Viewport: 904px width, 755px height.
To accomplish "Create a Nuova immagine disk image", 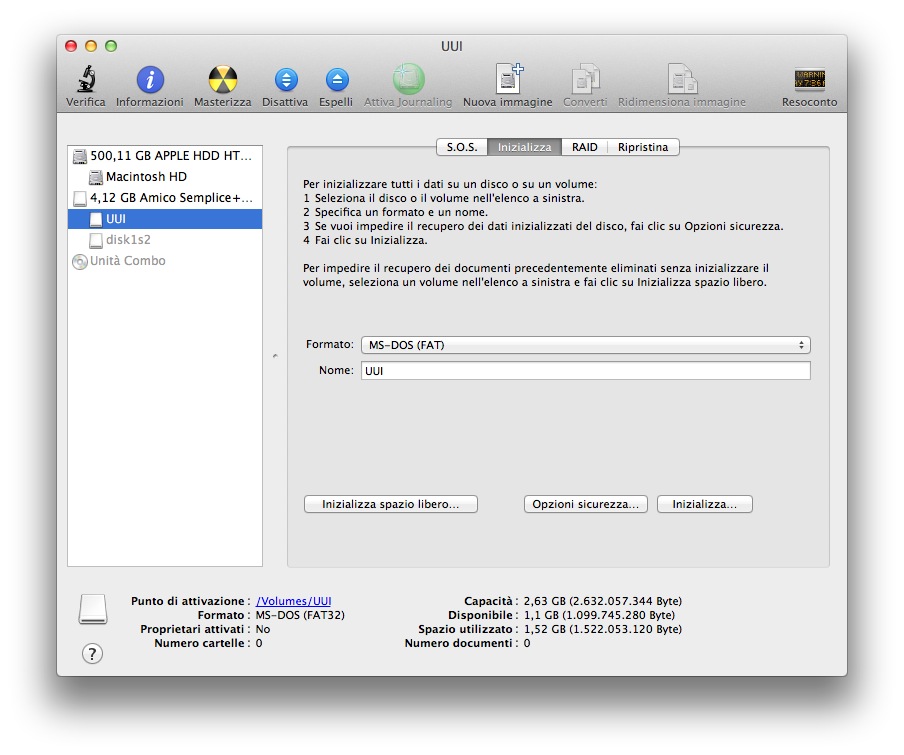I will point(509,78).
